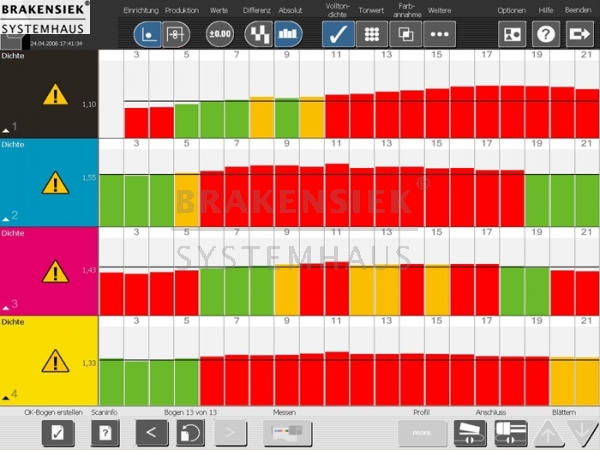
Task: Click the Bogen 13 von 13 label
Action: pos(190,412)
